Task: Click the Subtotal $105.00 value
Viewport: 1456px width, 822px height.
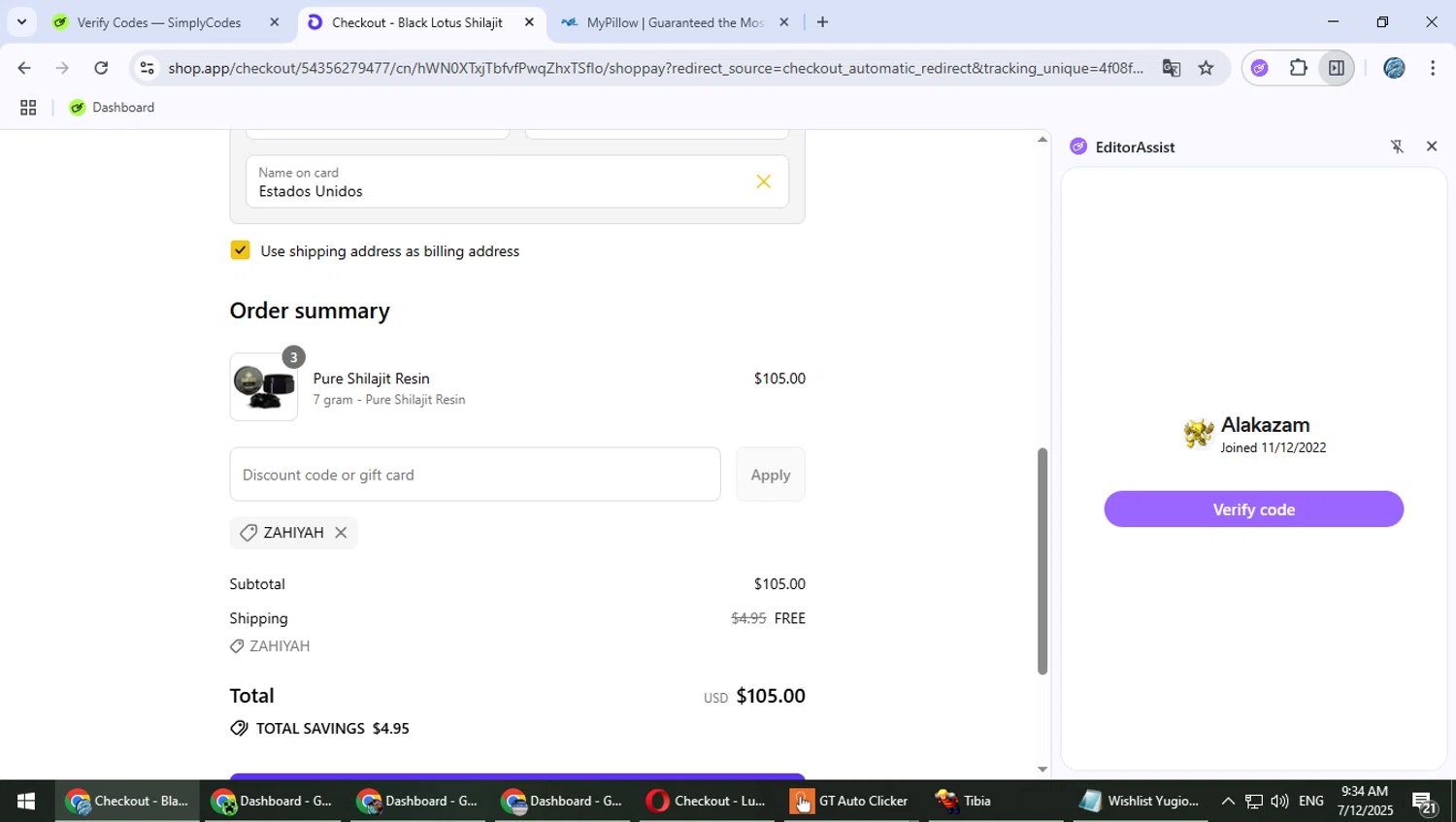Action: pos(779,584)
